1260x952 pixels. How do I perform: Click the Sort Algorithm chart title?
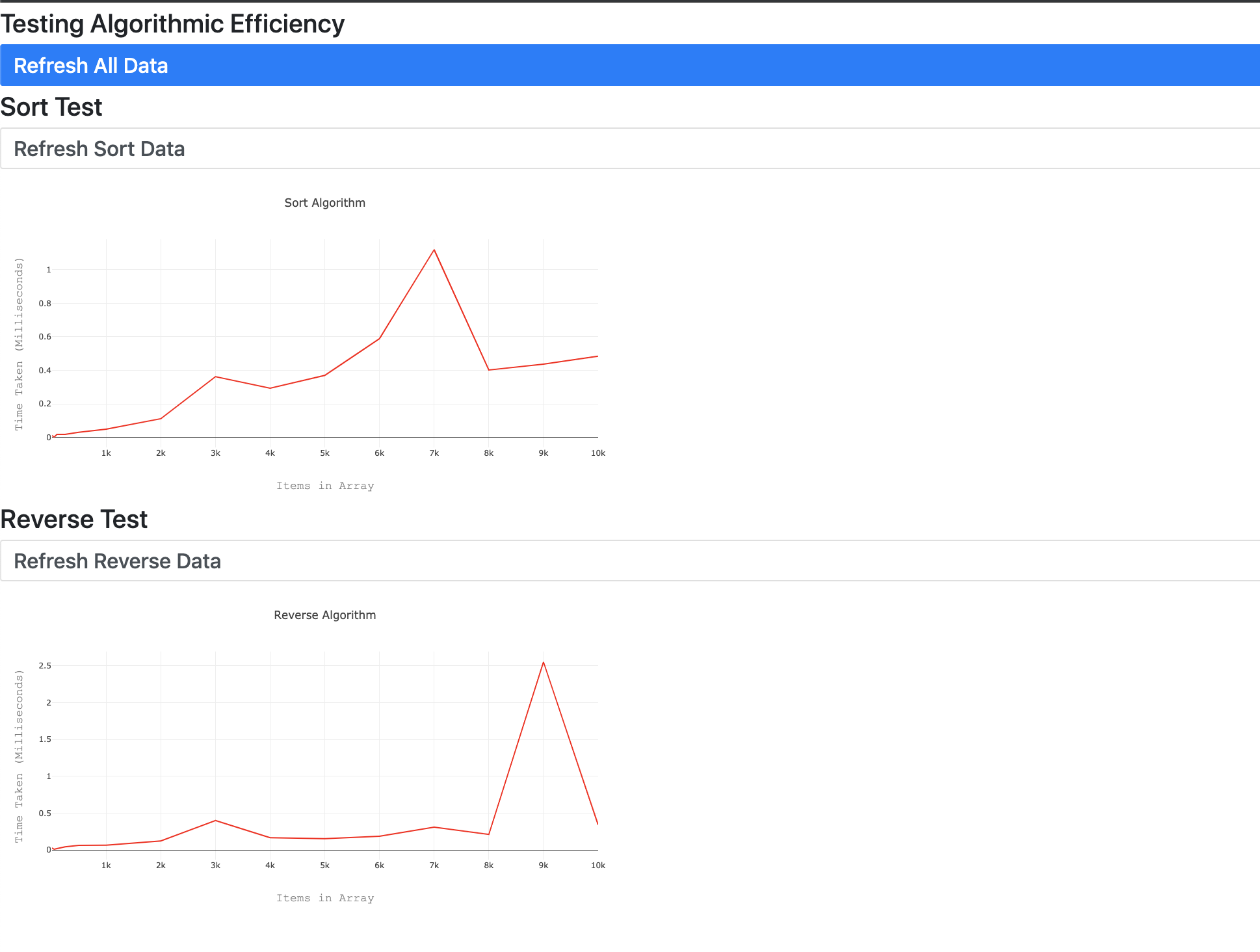[x=324, y=203]
